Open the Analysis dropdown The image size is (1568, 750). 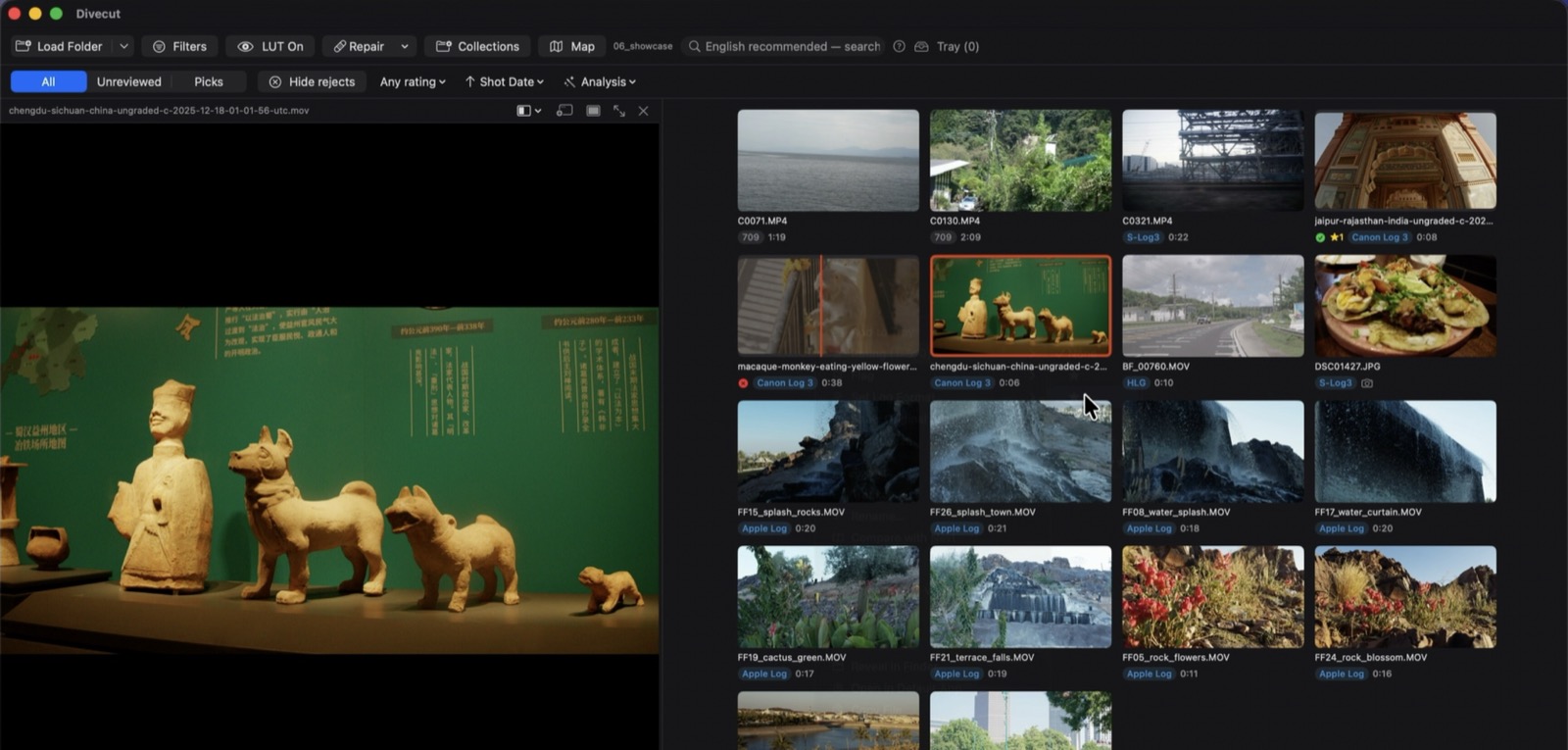pos(600,81)
